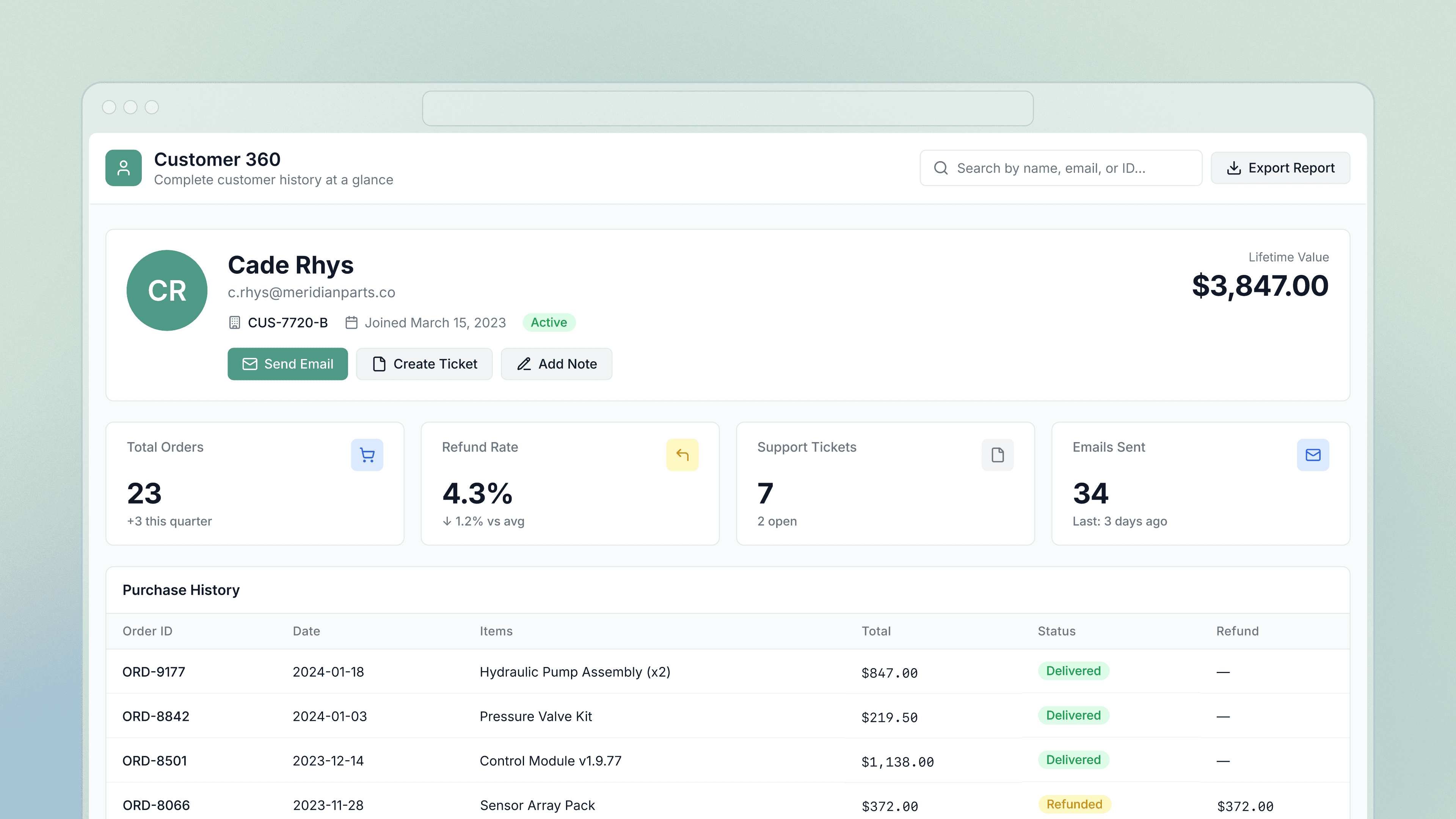The image size is (1456, 819).
Task: Click the Delivered badge for ORD-8501
Action: 1073,759
